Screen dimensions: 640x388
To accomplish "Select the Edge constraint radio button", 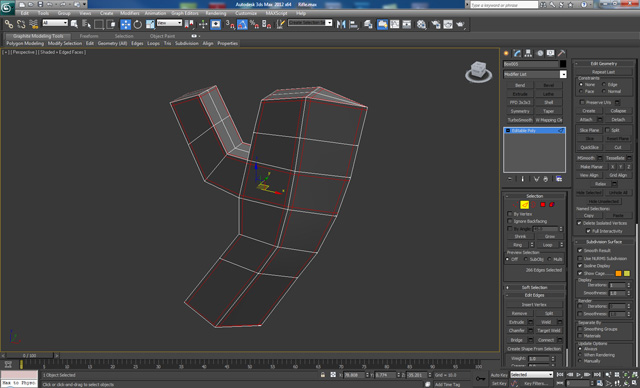I will (604, 84).
